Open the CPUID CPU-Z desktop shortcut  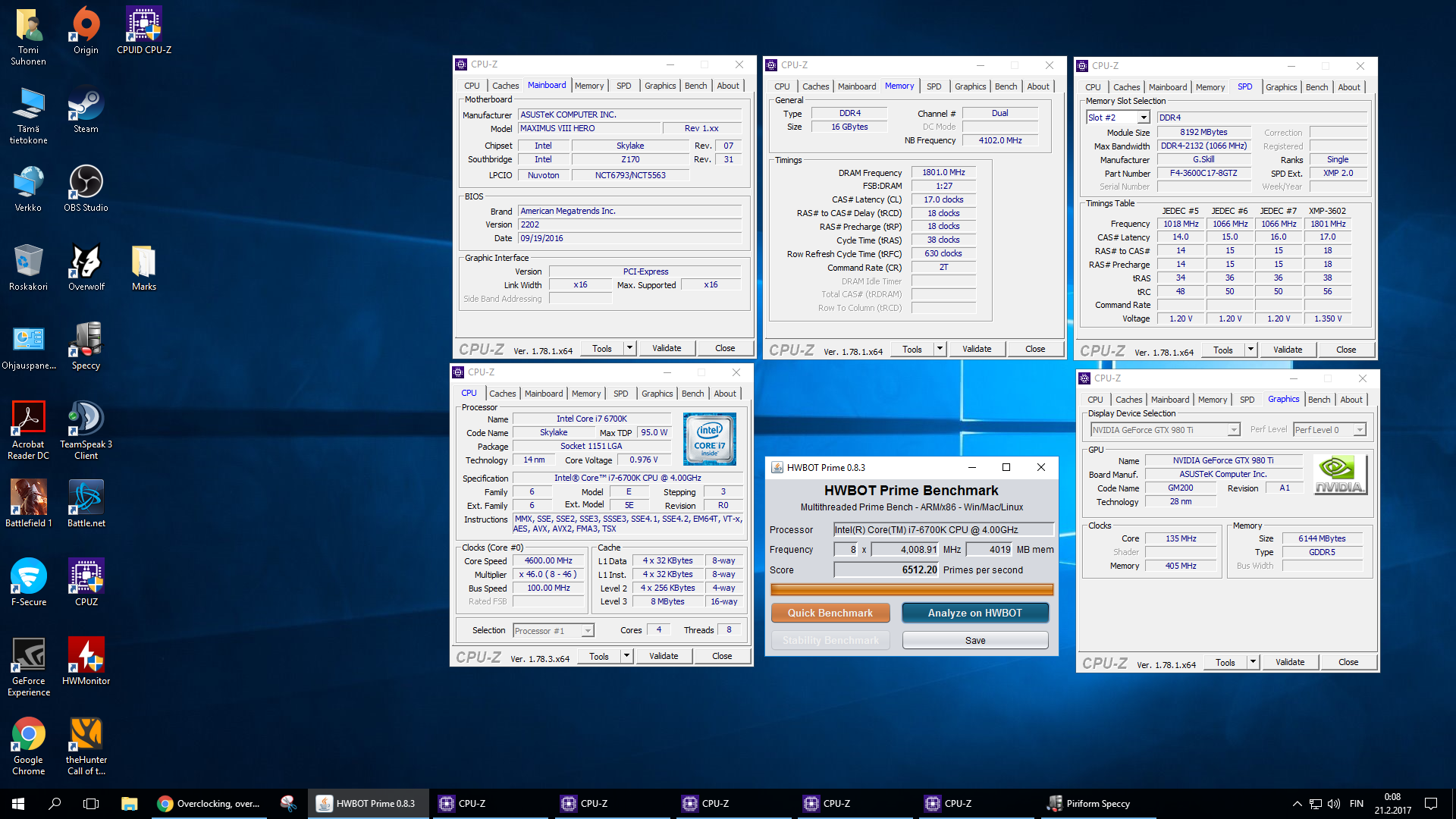point(143,31)
